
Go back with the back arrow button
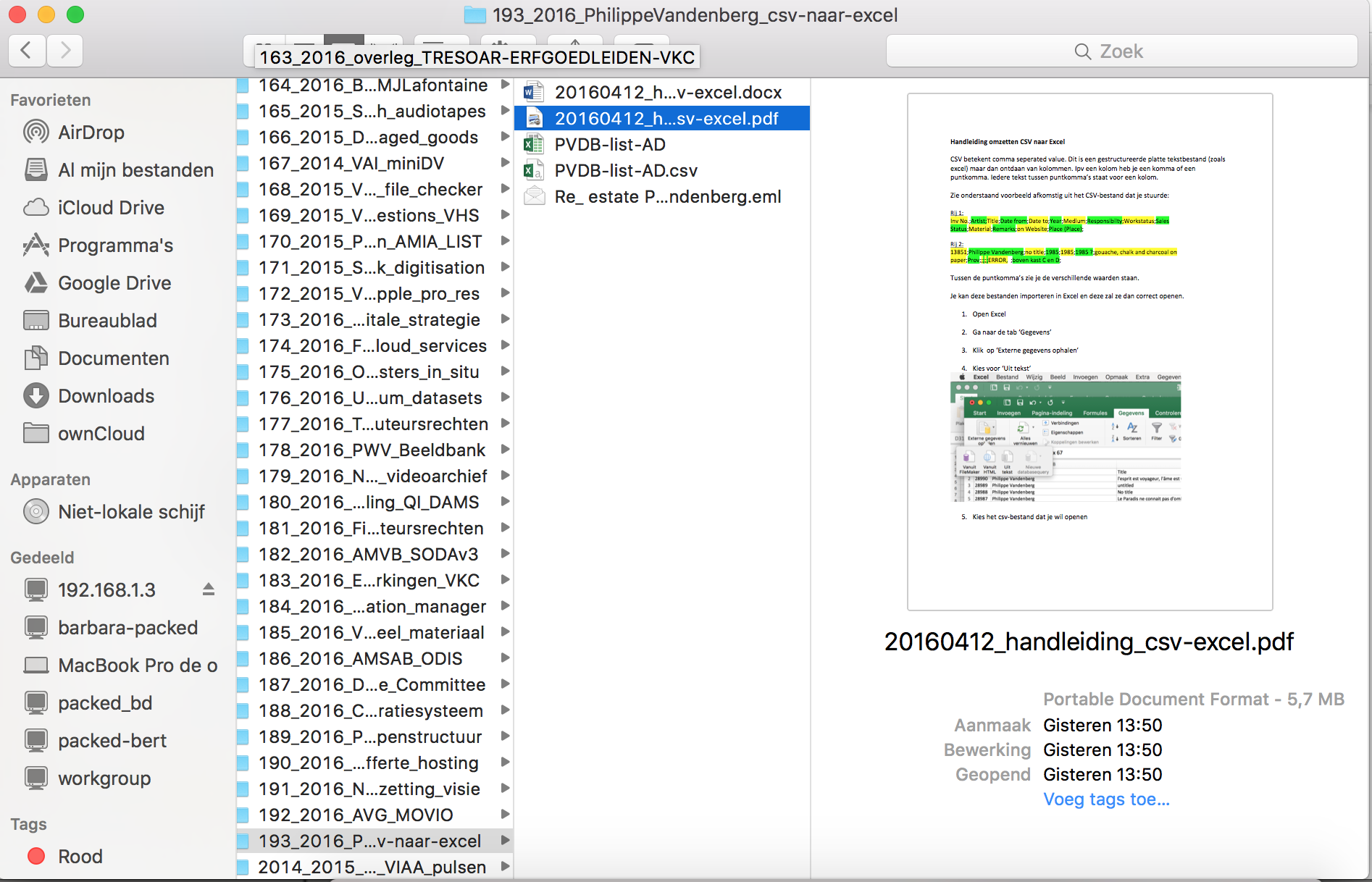27,51
